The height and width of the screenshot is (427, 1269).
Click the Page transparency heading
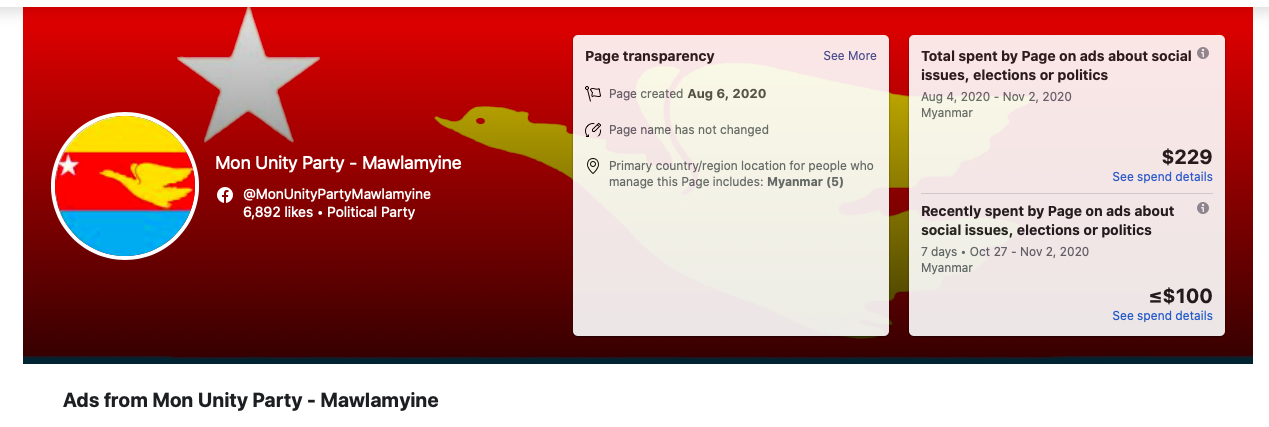click(650, 56)
